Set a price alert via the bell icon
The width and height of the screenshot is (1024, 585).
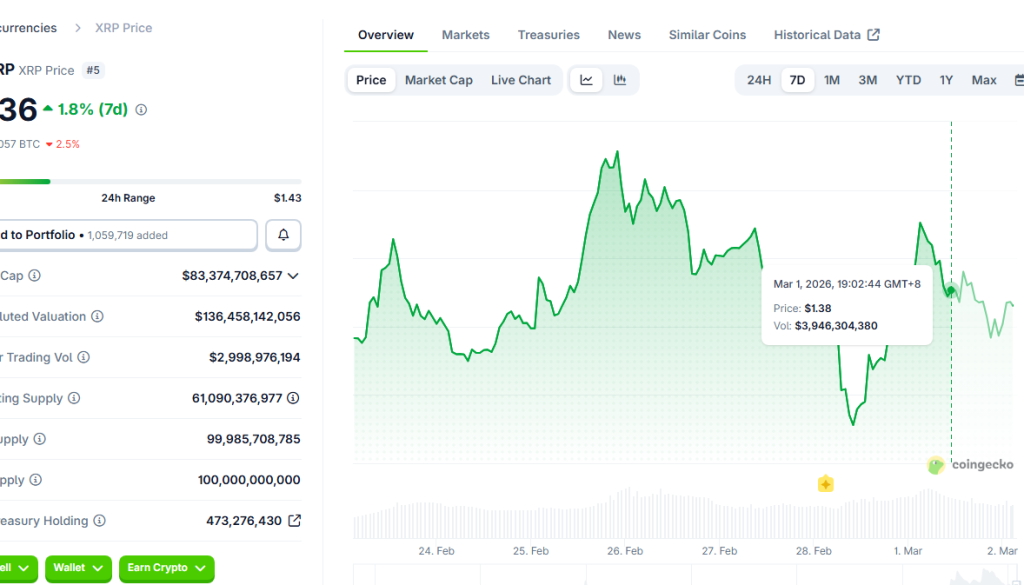click(x=283, y=234)
